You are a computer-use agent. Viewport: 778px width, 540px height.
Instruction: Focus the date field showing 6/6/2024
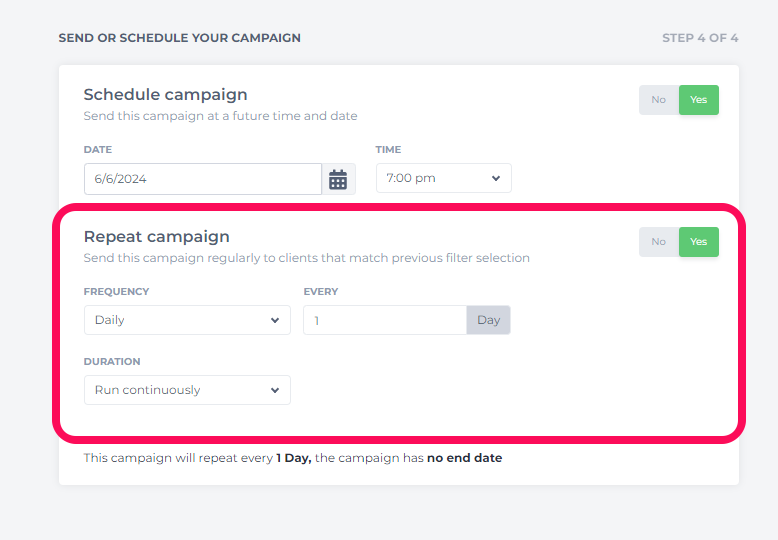pos(203,179)
